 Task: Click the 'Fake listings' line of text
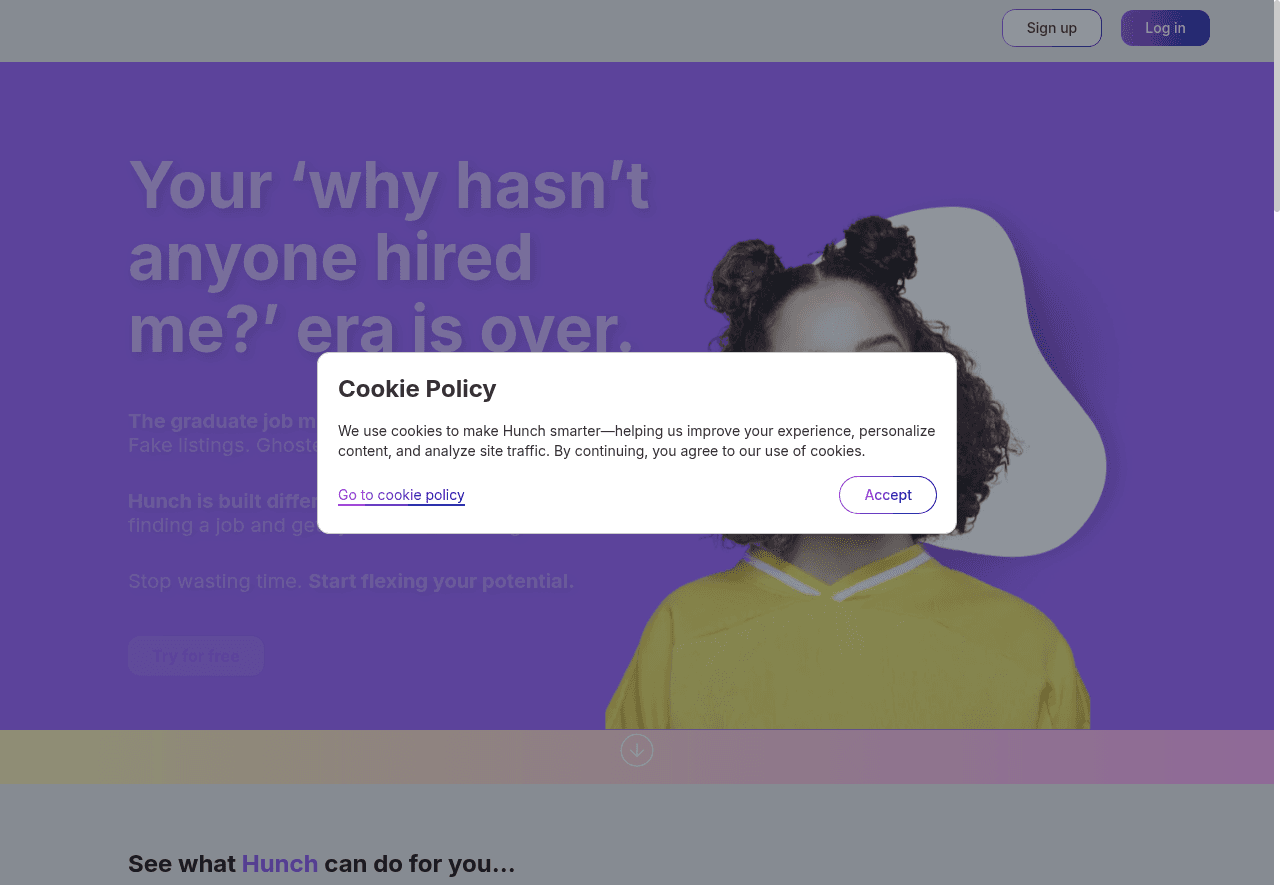[x=222, y=445]
